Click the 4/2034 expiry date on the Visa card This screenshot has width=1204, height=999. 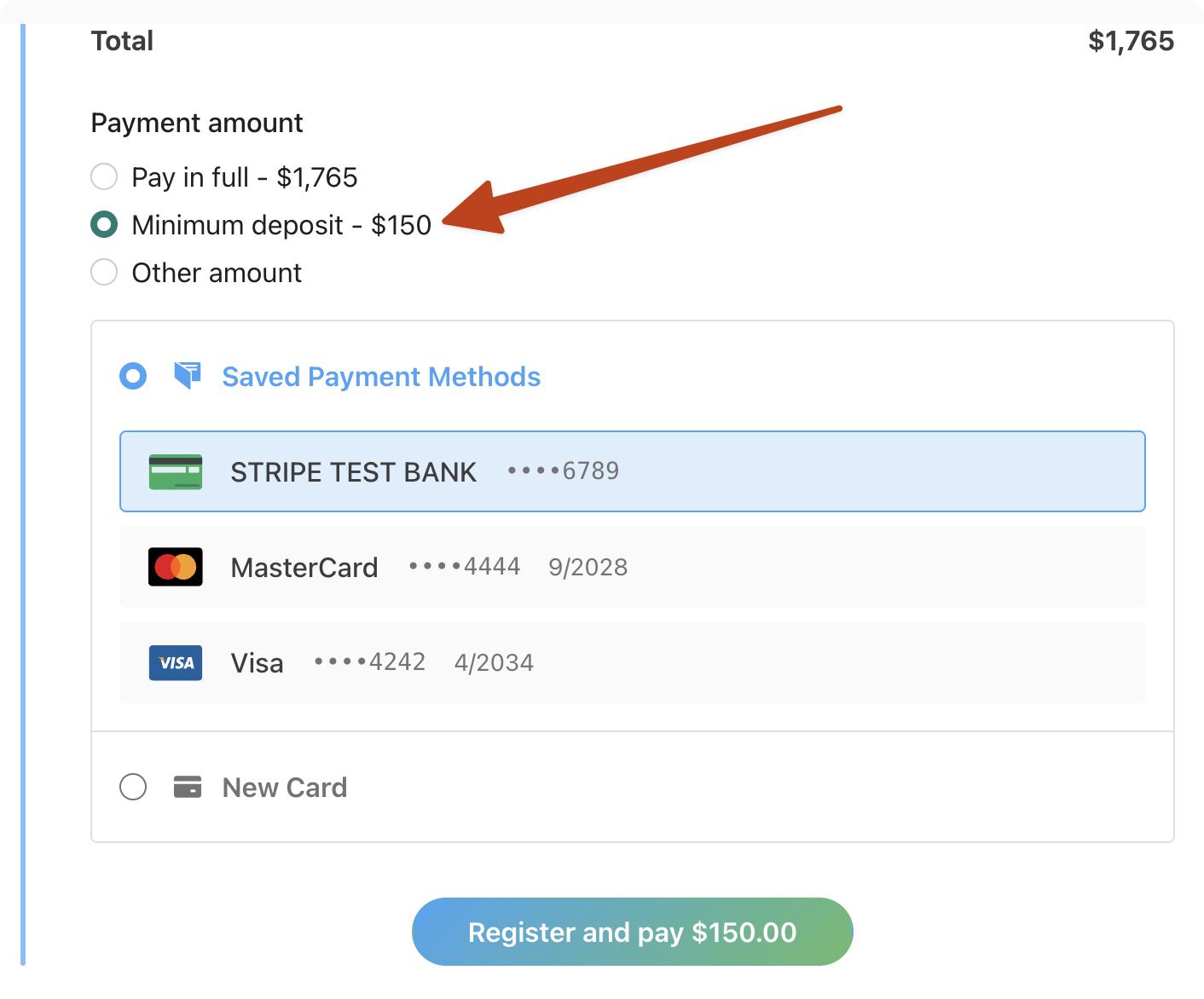coord(494,662)
